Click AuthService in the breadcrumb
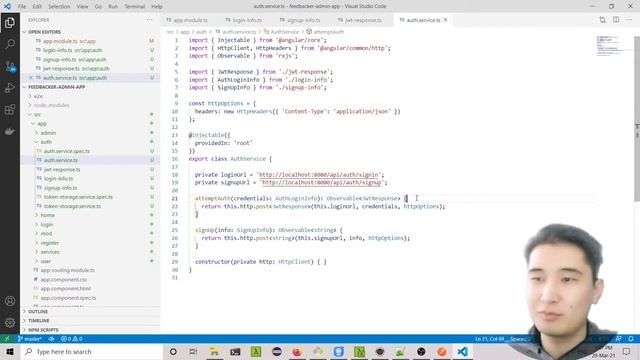This screenshot has height=360, width=640. (x=284, y=32)
